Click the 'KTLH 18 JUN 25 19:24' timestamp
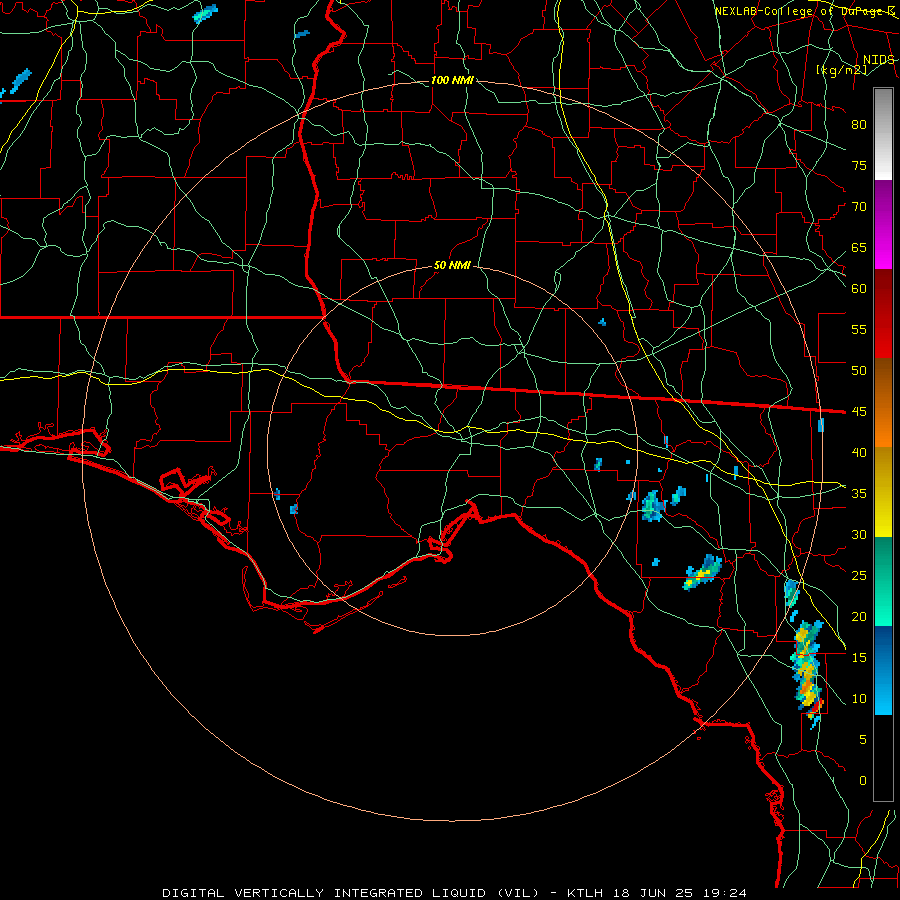 pyautogui.click(x=657, y=893)
